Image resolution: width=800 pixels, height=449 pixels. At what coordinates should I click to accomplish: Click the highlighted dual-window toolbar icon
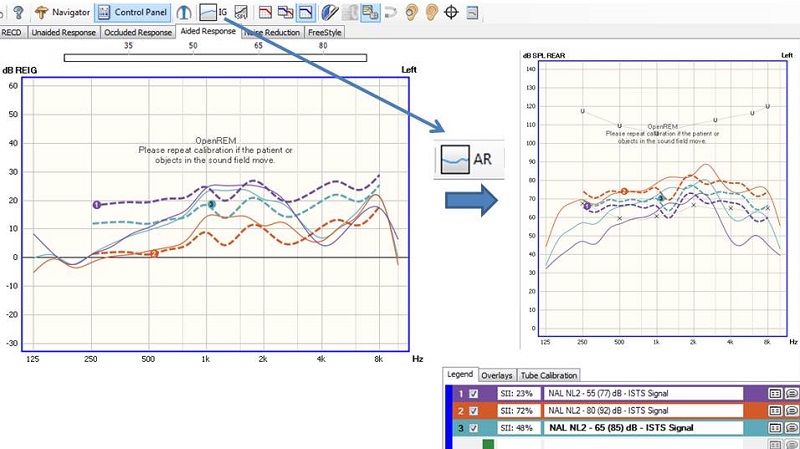(370, 12)
